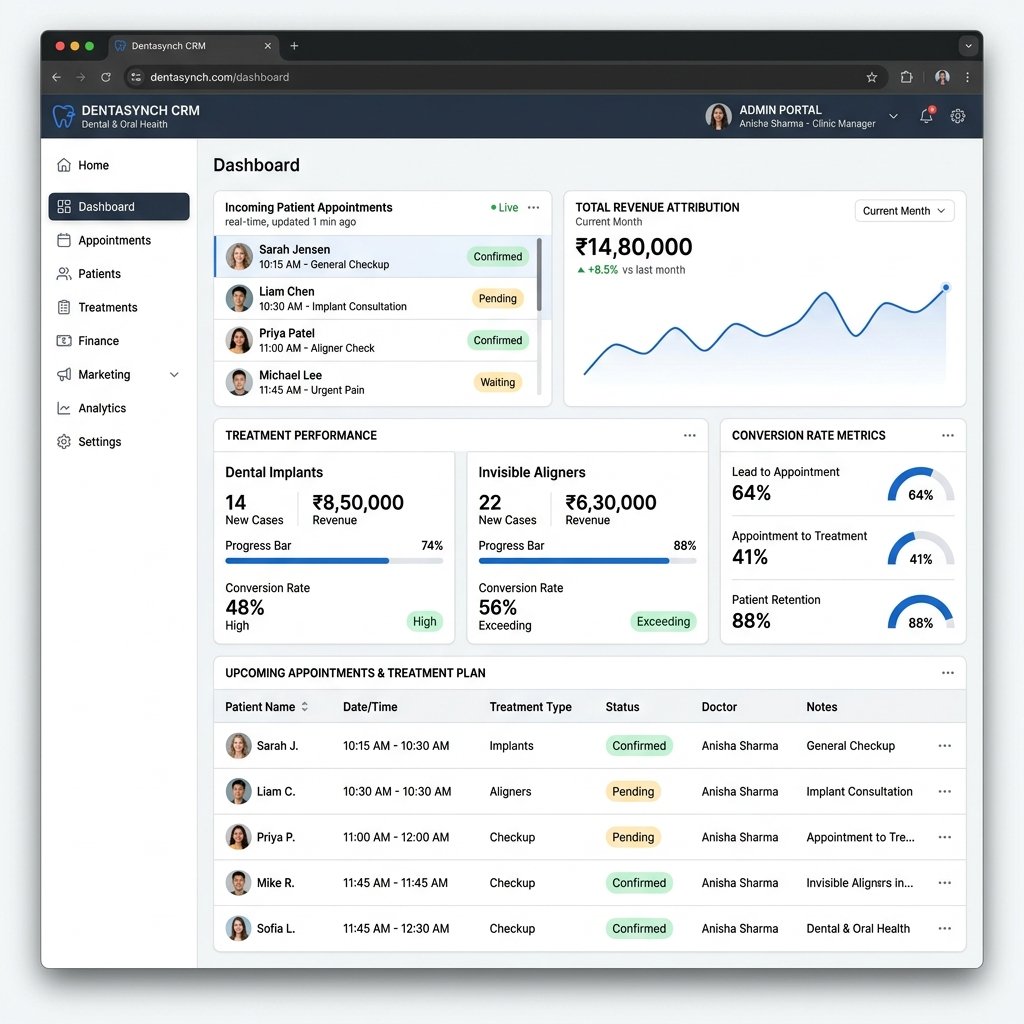Select Dashboard in sidebar
Viewport: 1024px width, 1024px height.
pyautogui.click(x=119, y=206)
